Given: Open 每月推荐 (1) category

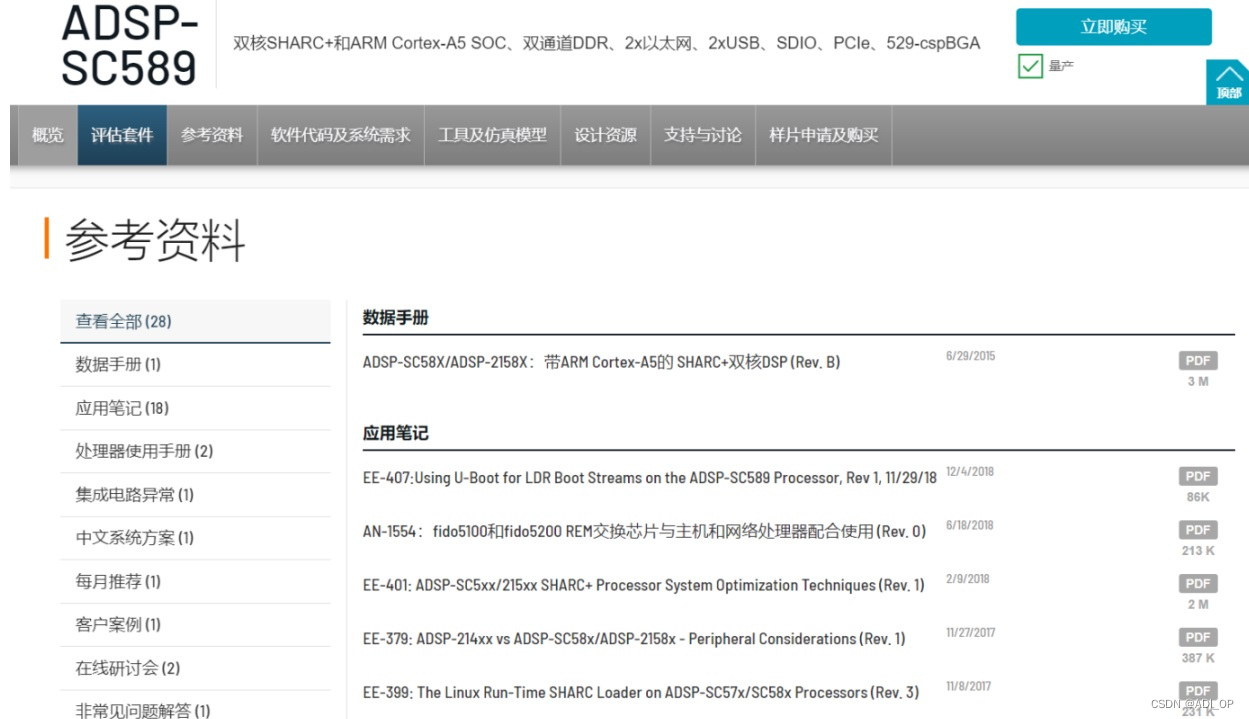Looking at the screenshot, I should click(195, 581).
